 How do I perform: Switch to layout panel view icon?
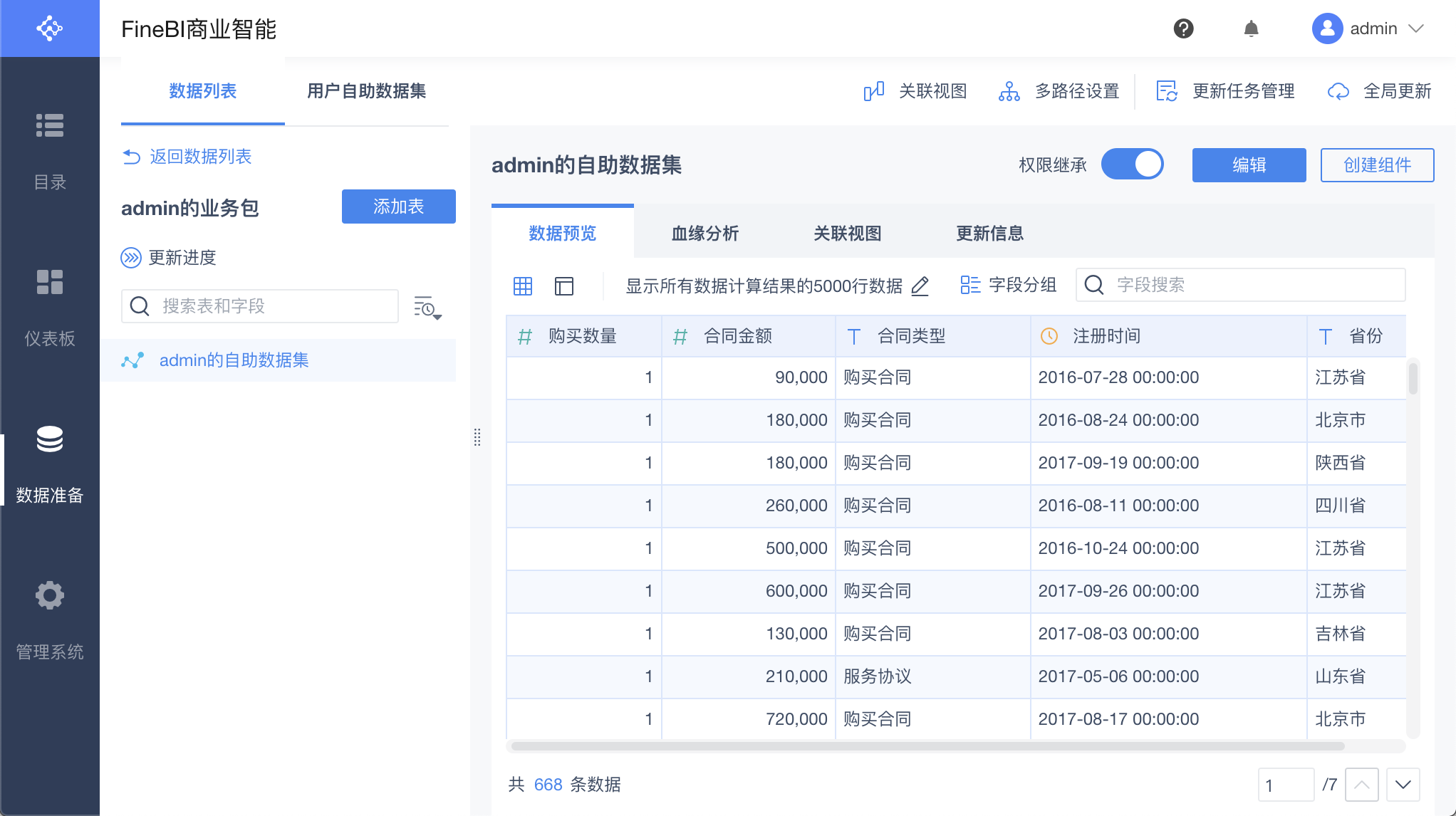click(x=564, y=286)
